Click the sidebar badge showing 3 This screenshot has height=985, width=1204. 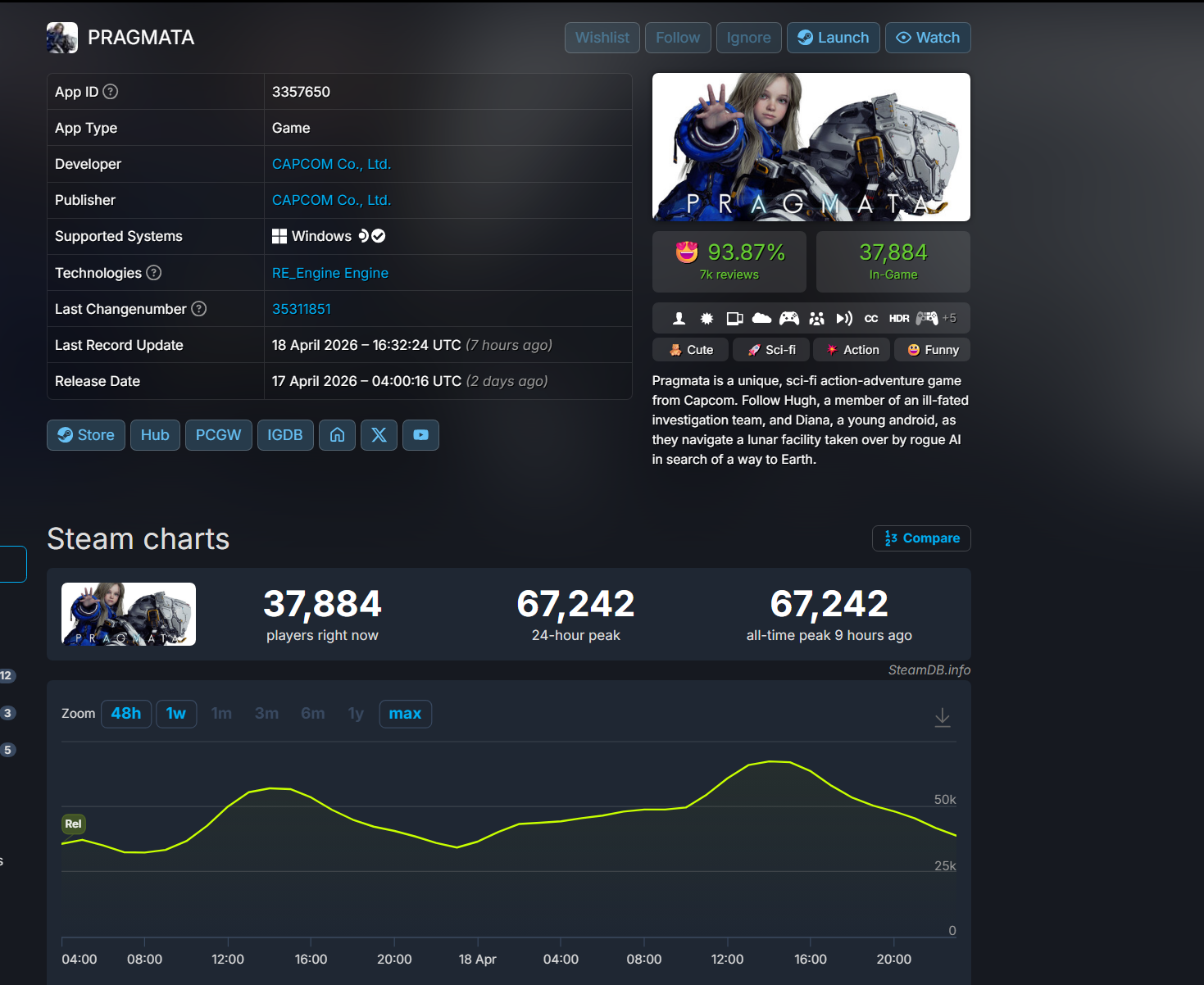click(x=7, y=713)
